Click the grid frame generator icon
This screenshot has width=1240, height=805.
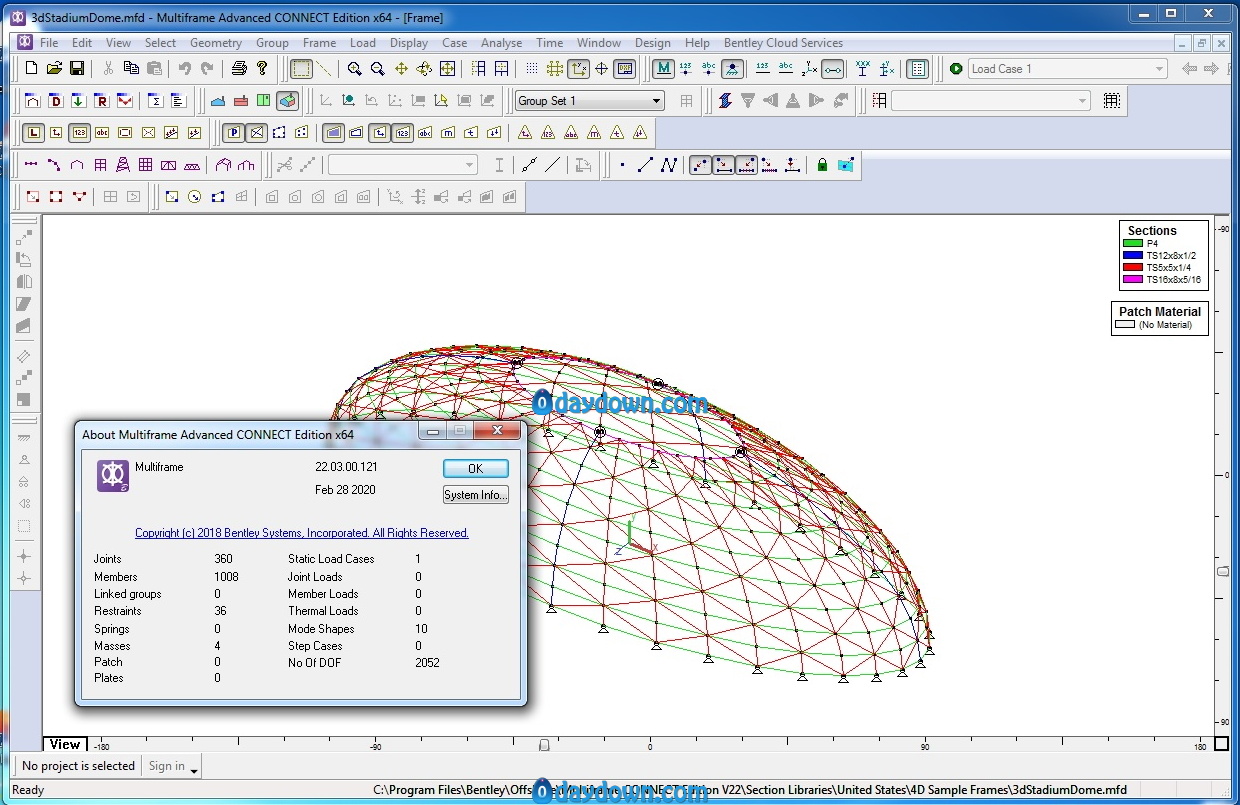[146, 165]
